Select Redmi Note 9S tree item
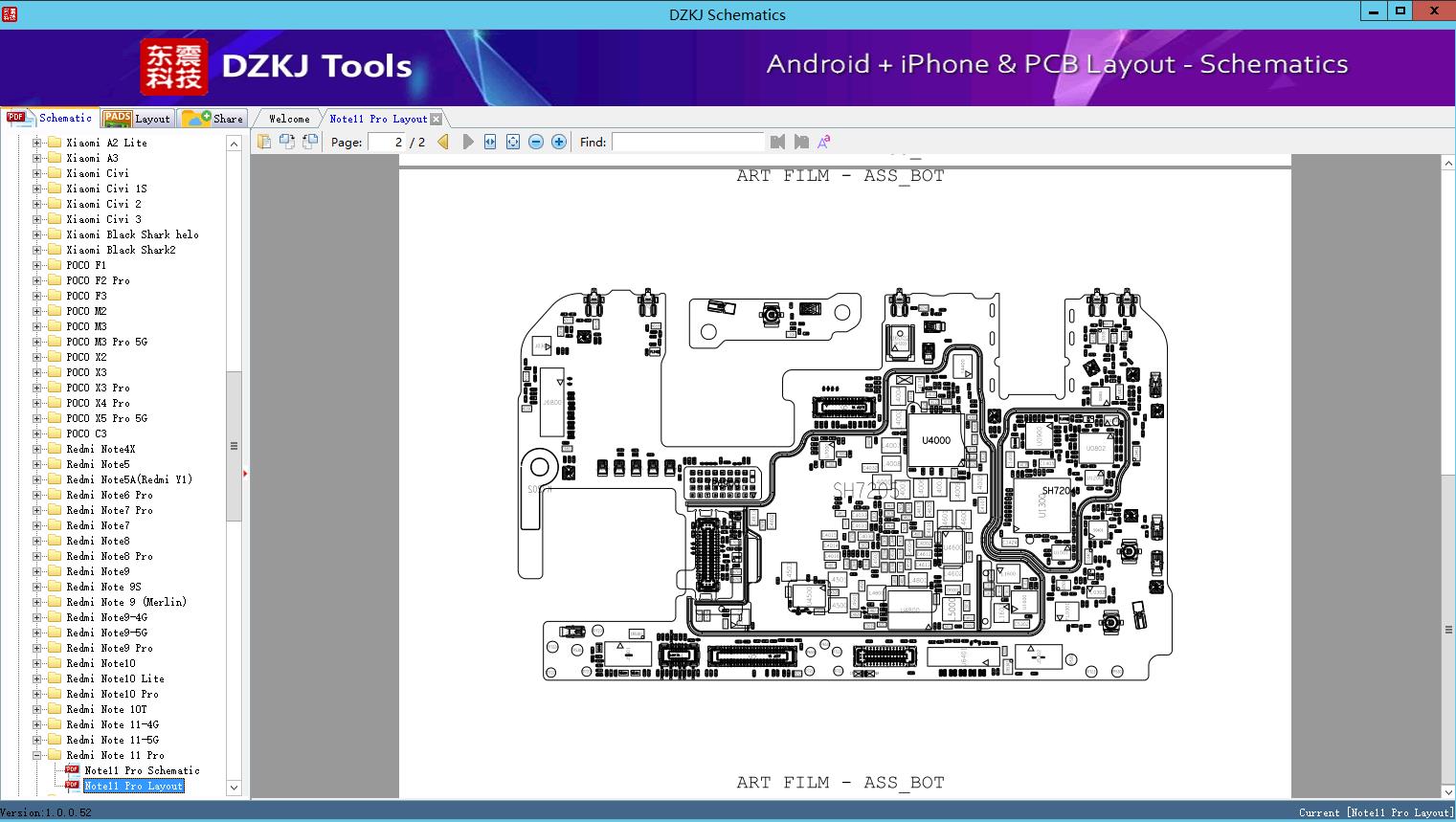1456x822 pixels. (103, 587)
